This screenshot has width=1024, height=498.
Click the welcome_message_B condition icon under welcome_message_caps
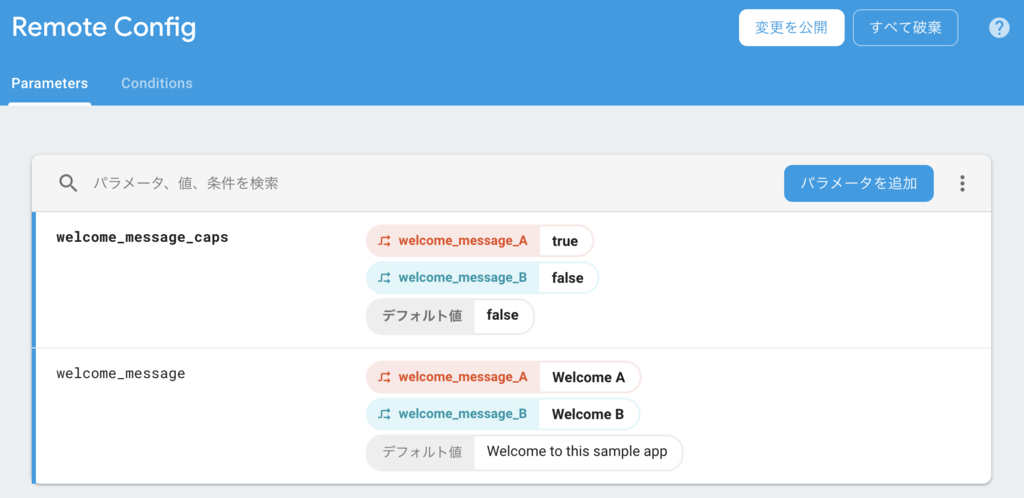coord(385,278)
